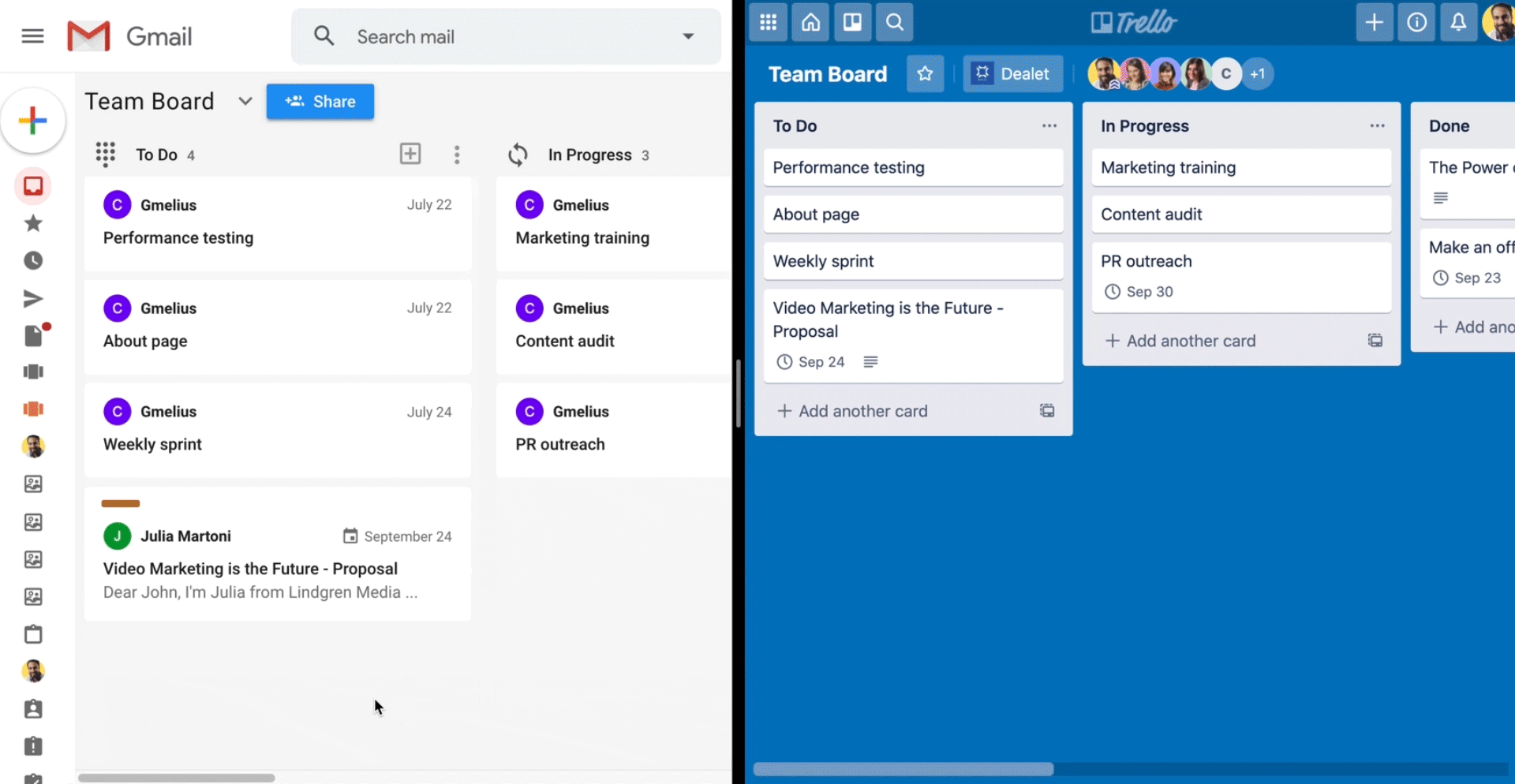Show the +1 additional board members
Image resolution: width=1515 pixels, height=784 pixels.
pyautogui.click(x=1258, y=74)
